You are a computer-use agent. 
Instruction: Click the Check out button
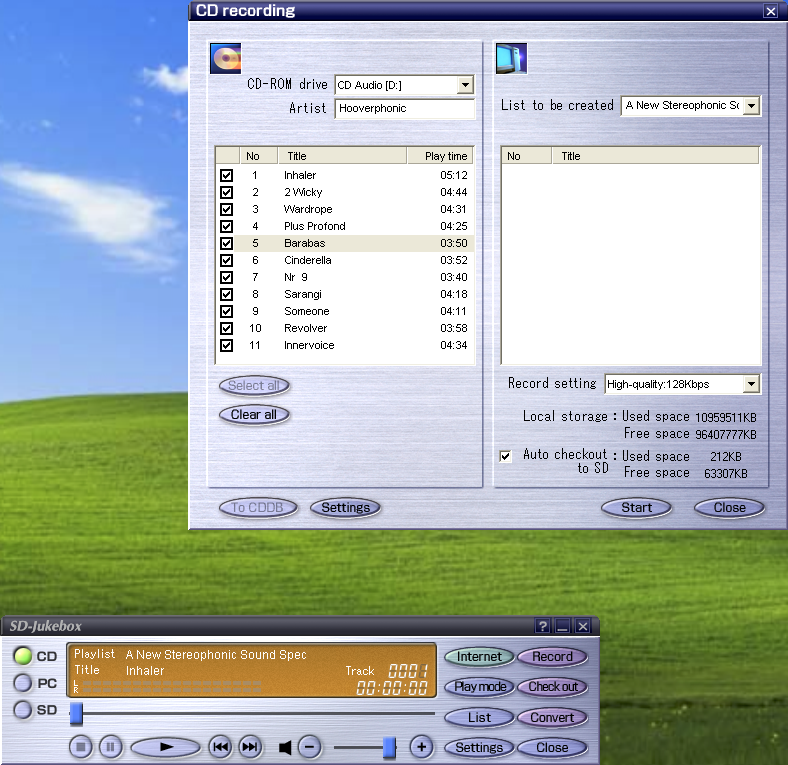pyautogui.click(x=552, y=687)
